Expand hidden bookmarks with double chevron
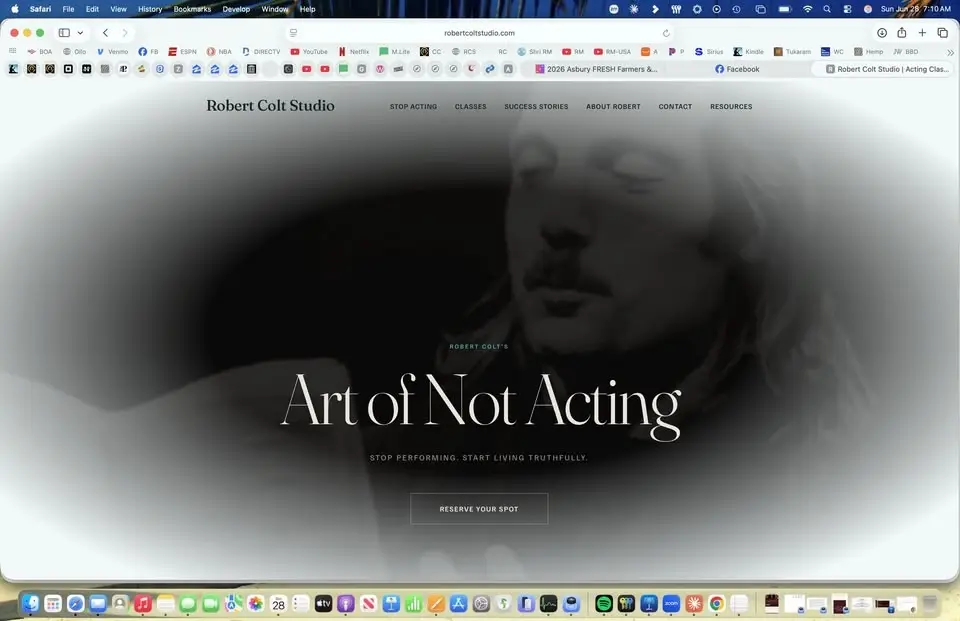Image resolution: width=960 pixels, height=621 pixels. (x=950, y=53)
